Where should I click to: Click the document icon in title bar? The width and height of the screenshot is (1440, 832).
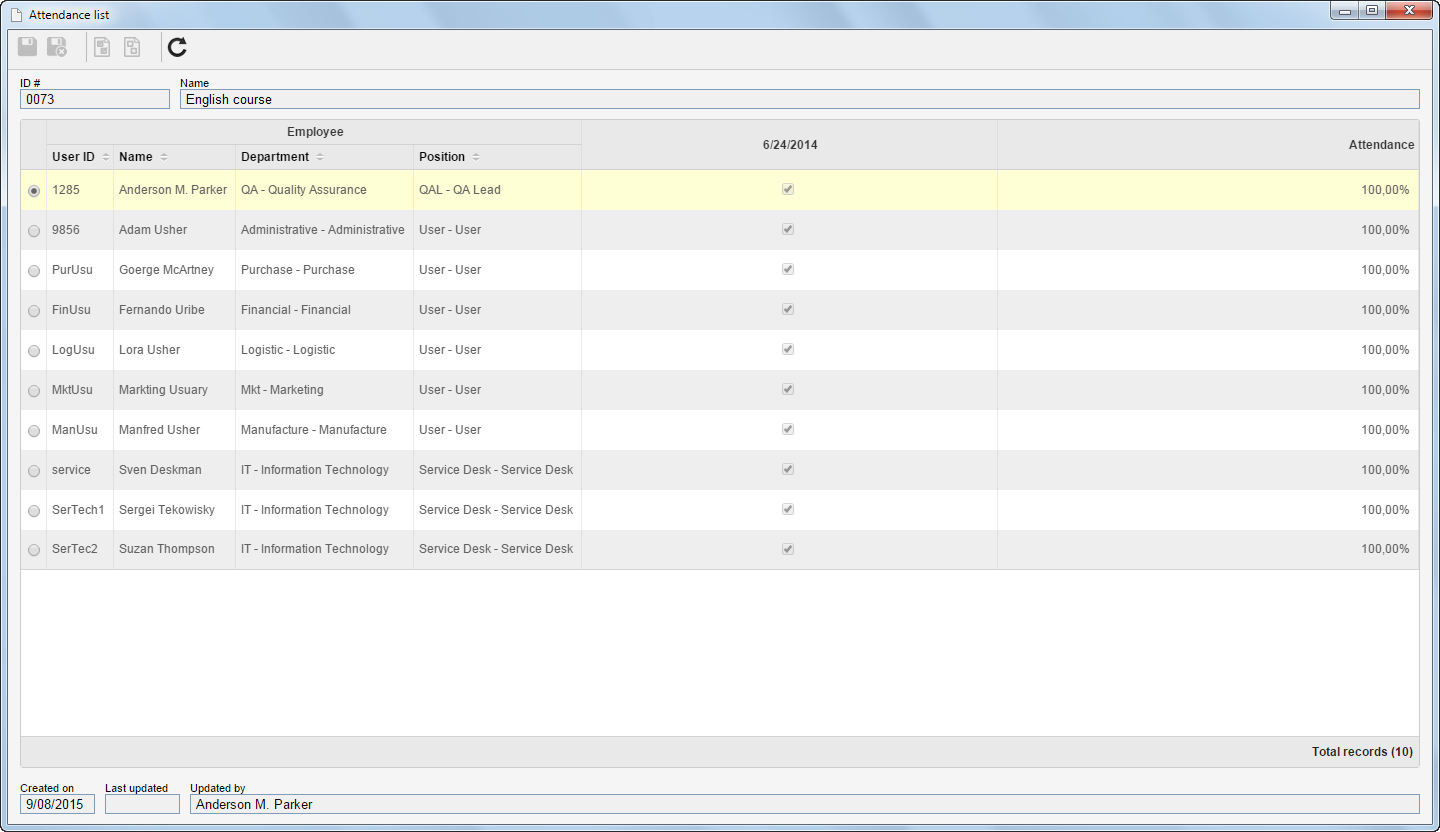[15, 15]
